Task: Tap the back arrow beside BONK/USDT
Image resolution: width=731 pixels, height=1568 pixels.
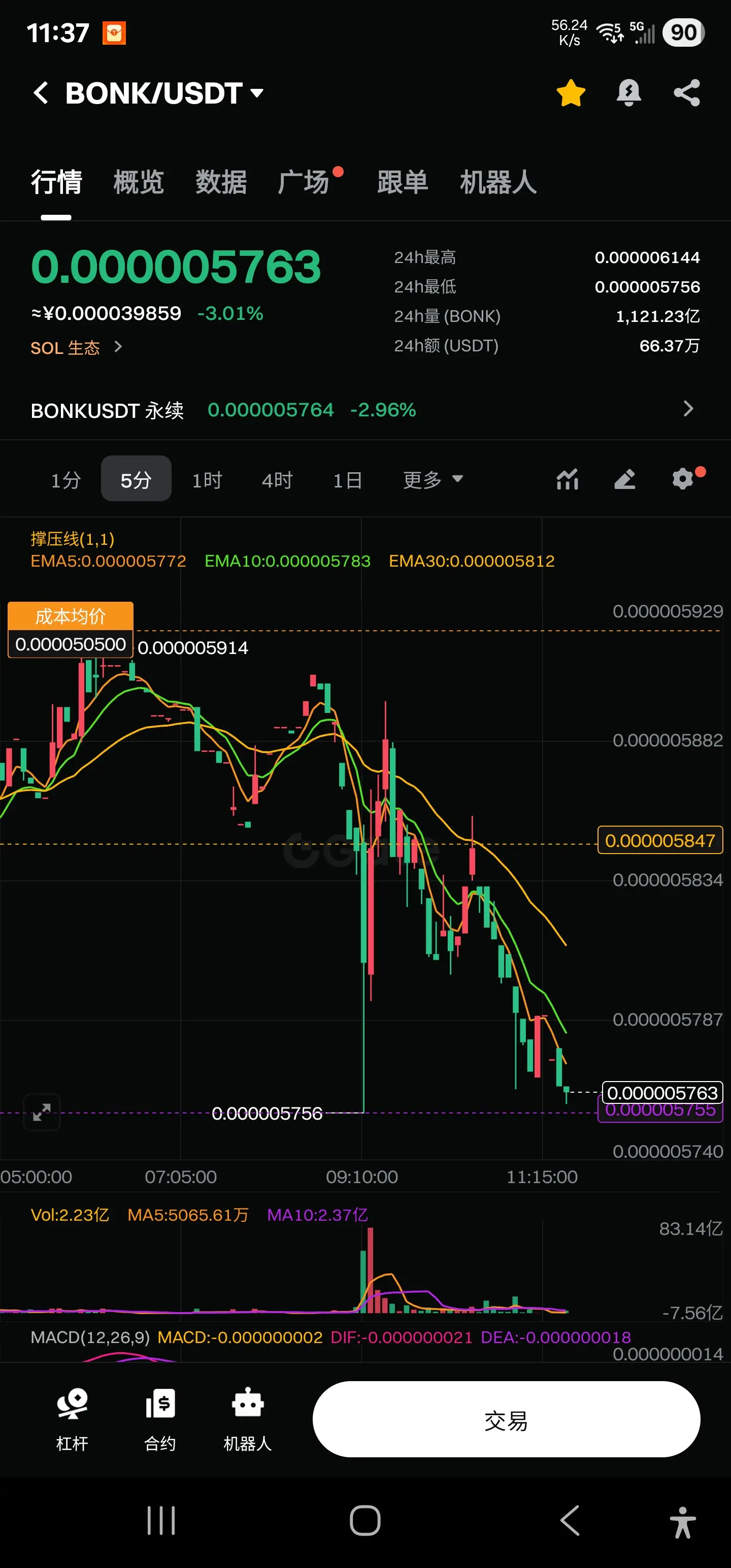Action: [41, 93]
